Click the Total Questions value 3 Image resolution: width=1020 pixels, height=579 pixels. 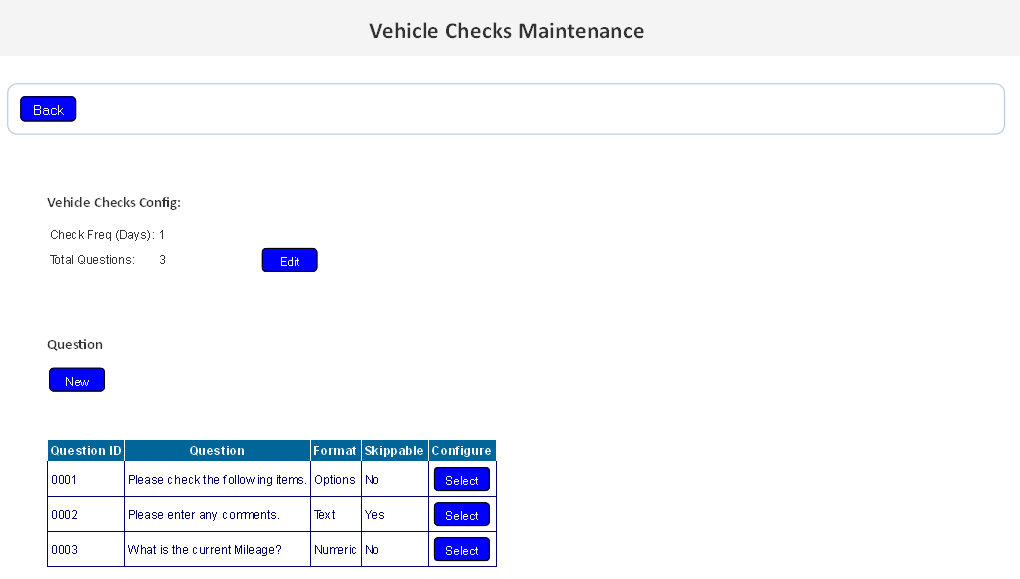[163, 260]
